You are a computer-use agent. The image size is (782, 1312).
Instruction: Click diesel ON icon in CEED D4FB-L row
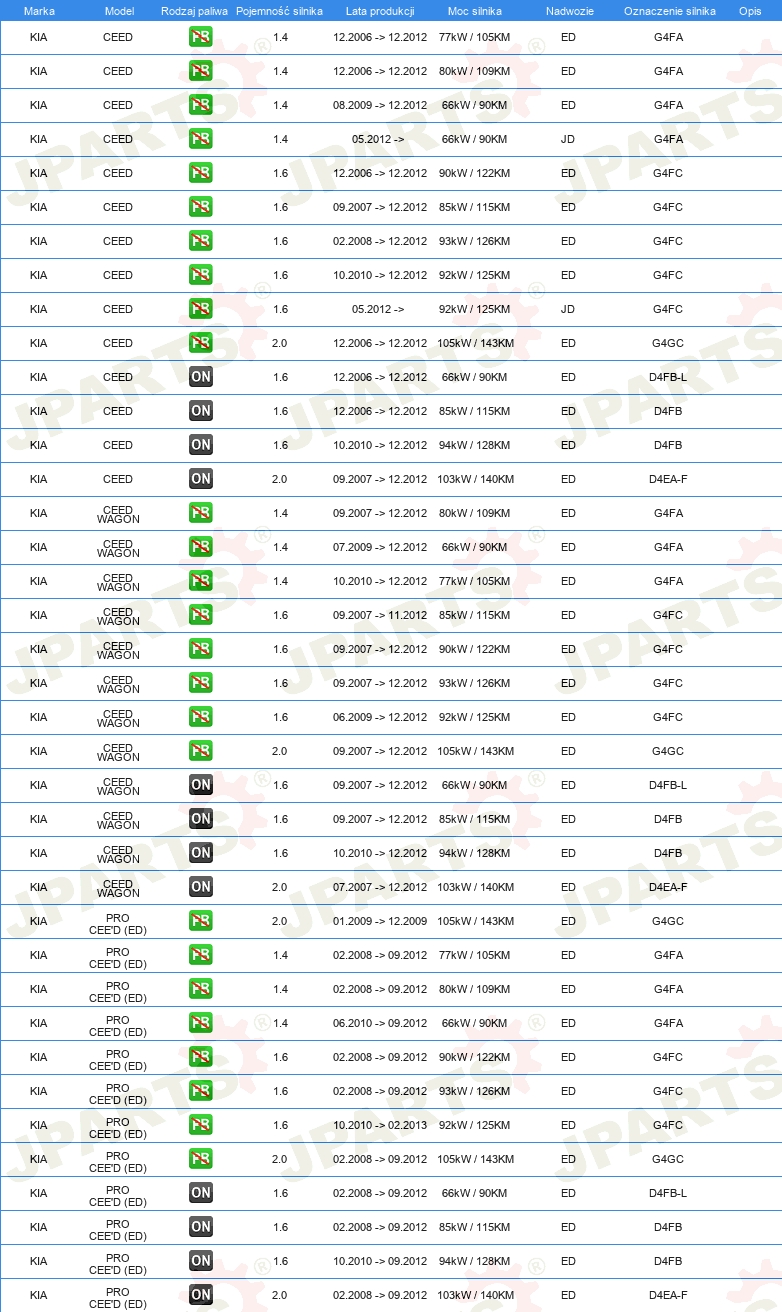tap(200, 377)
